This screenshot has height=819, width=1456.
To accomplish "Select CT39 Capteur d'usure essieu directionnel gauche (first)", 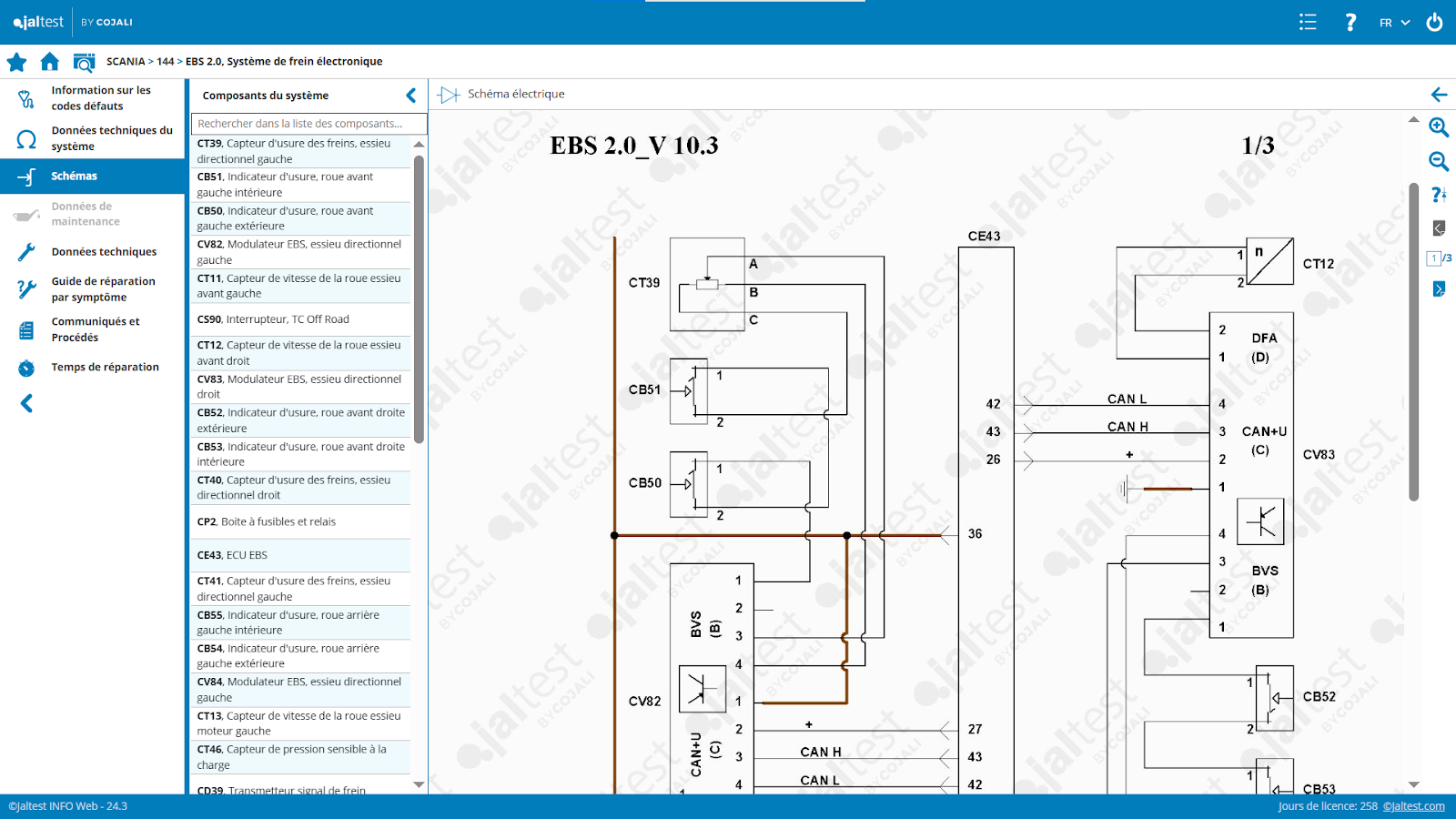I will [x=301, y=151].
